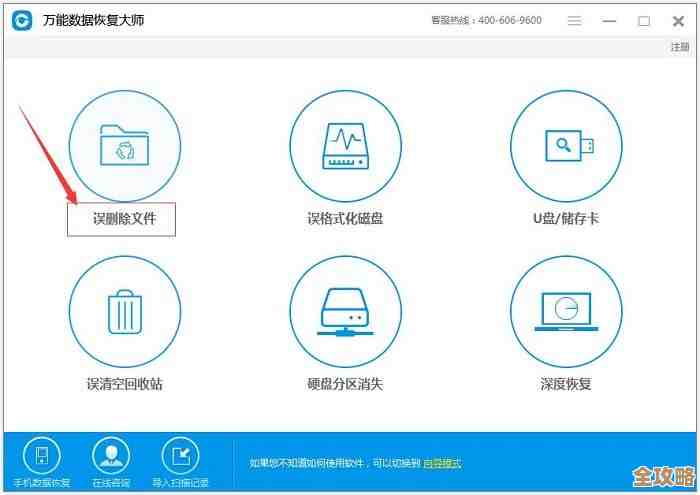Viewport: 700px width, 495px height.
Task: Click the 深度恢复 label
Action: (x=566, y=384)
